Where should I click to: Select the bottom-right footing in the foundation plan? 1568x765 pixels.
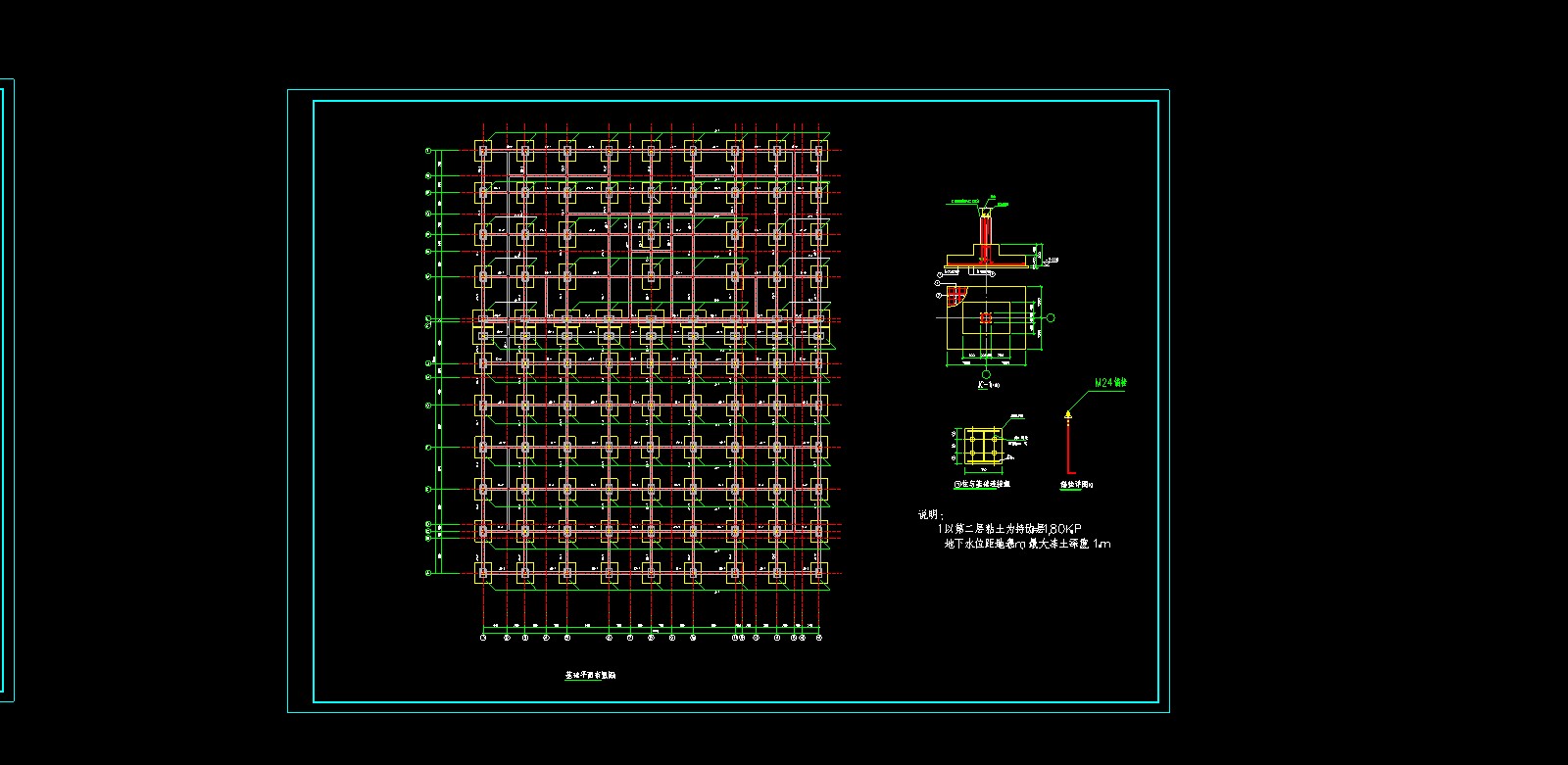point(818,571)
